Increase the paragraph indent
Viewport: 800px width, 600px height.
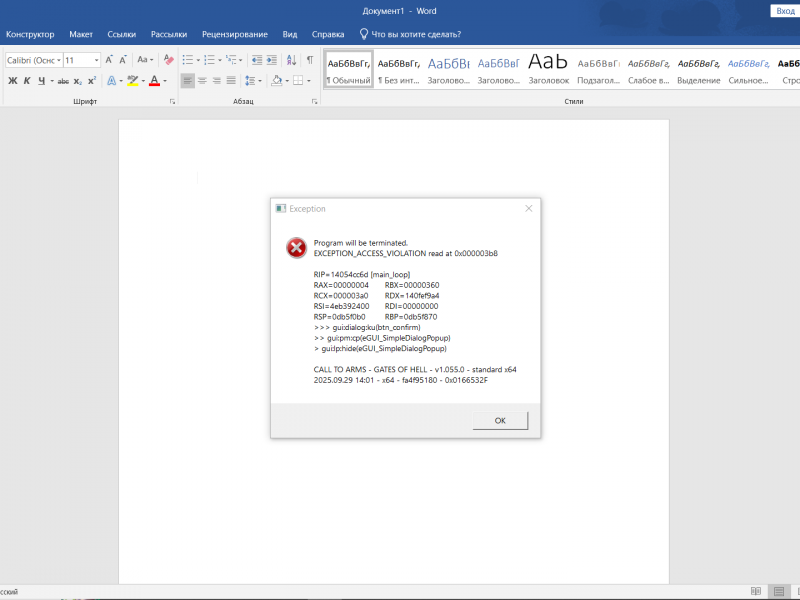click(x=273, y=60)
